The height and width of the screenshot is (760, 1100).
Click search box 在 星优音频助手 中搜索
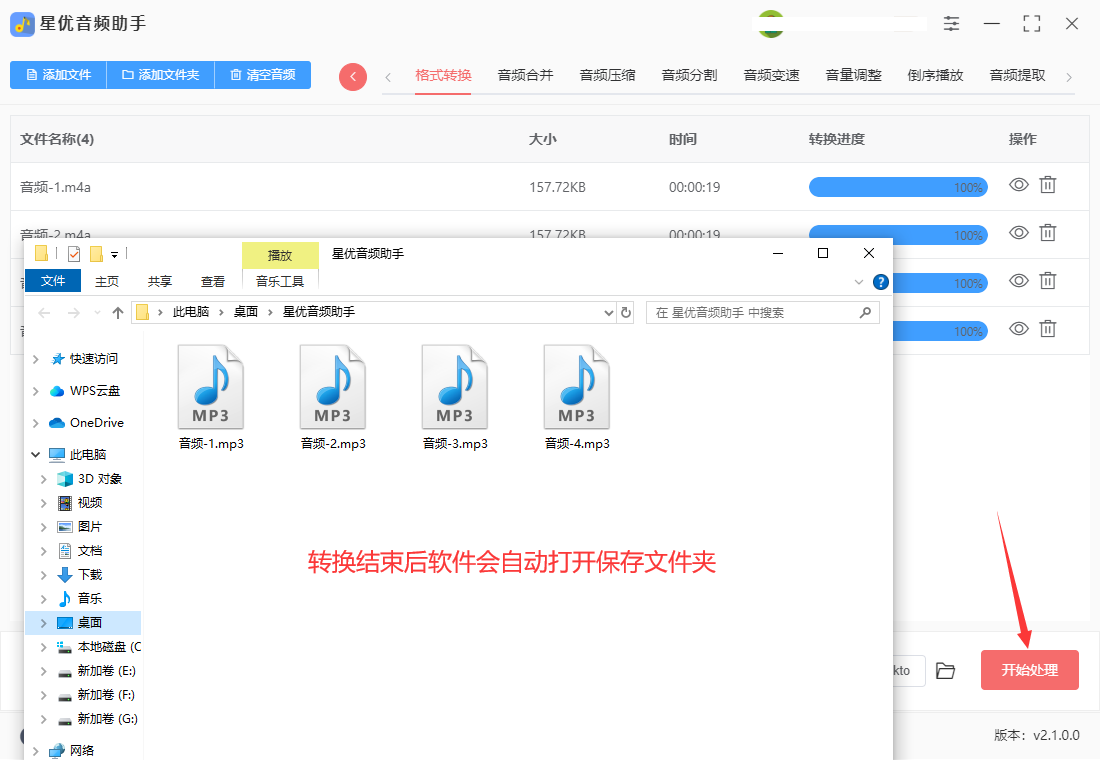(763, 313)
